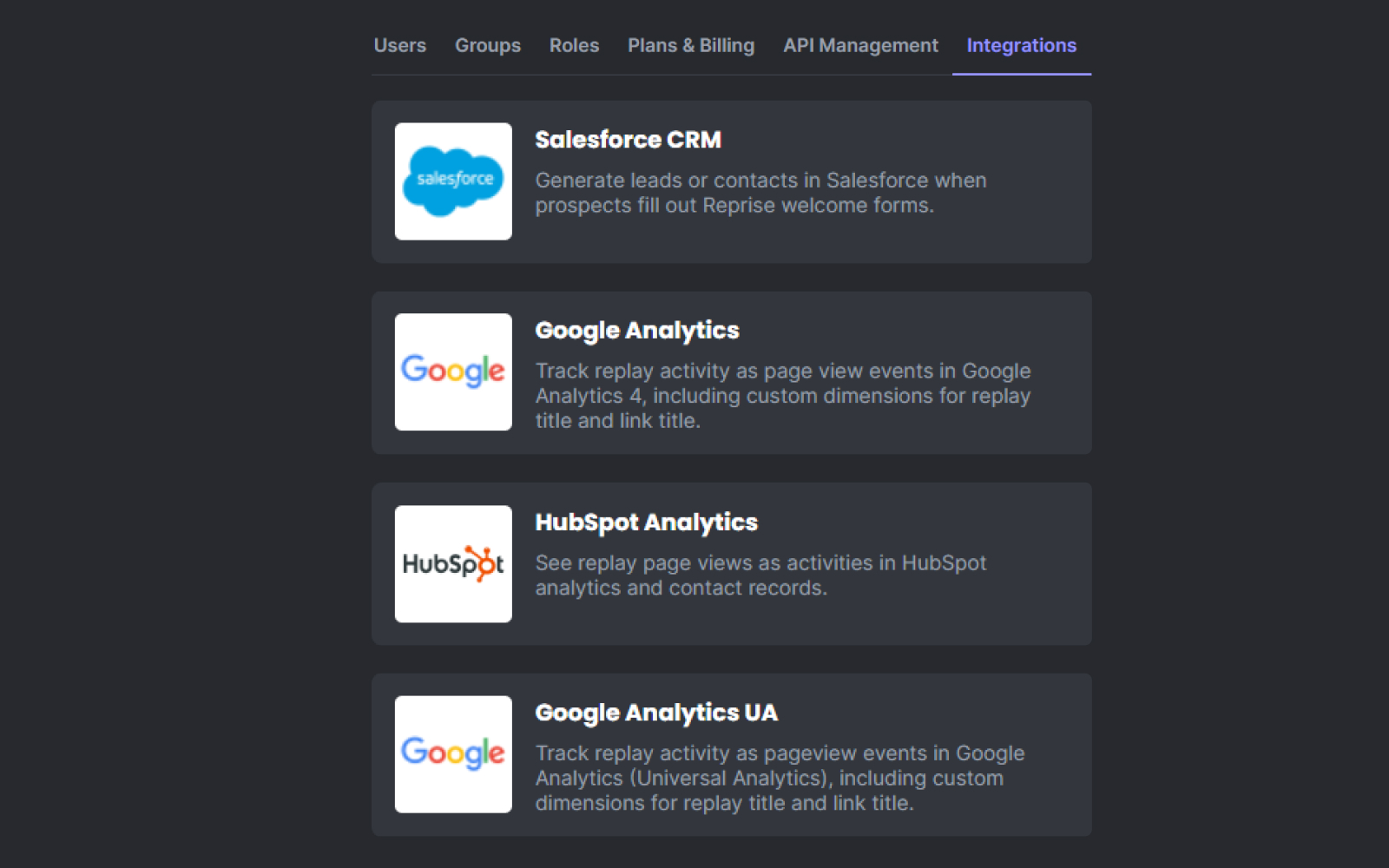The width and height of the screenshot is (1389, 868).
Task: Open the Plans & Billing tab
Action: point(690,45)
